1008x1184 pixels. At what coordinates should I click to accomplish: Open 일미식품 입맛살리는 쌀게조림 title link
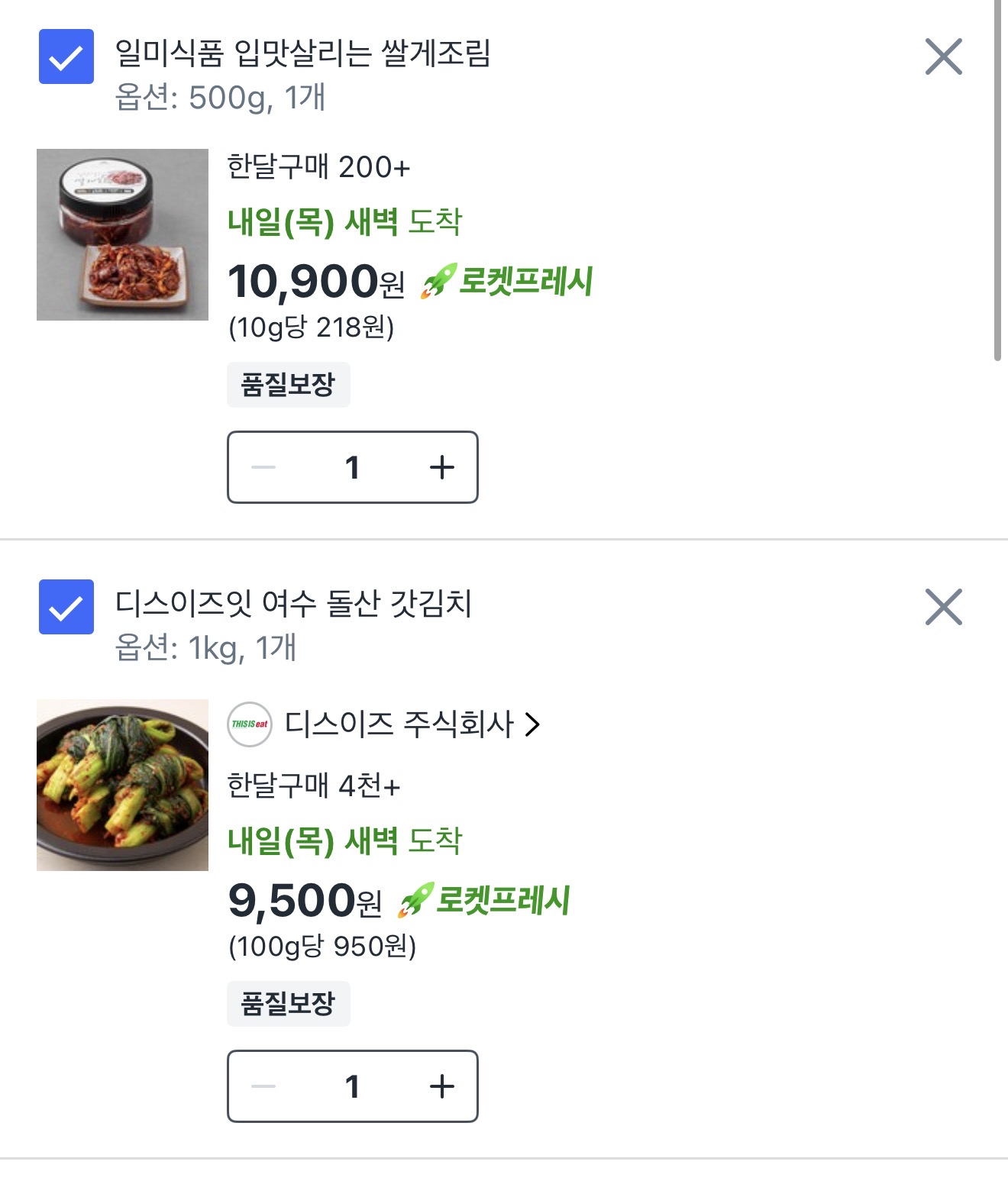click(302, 53)
